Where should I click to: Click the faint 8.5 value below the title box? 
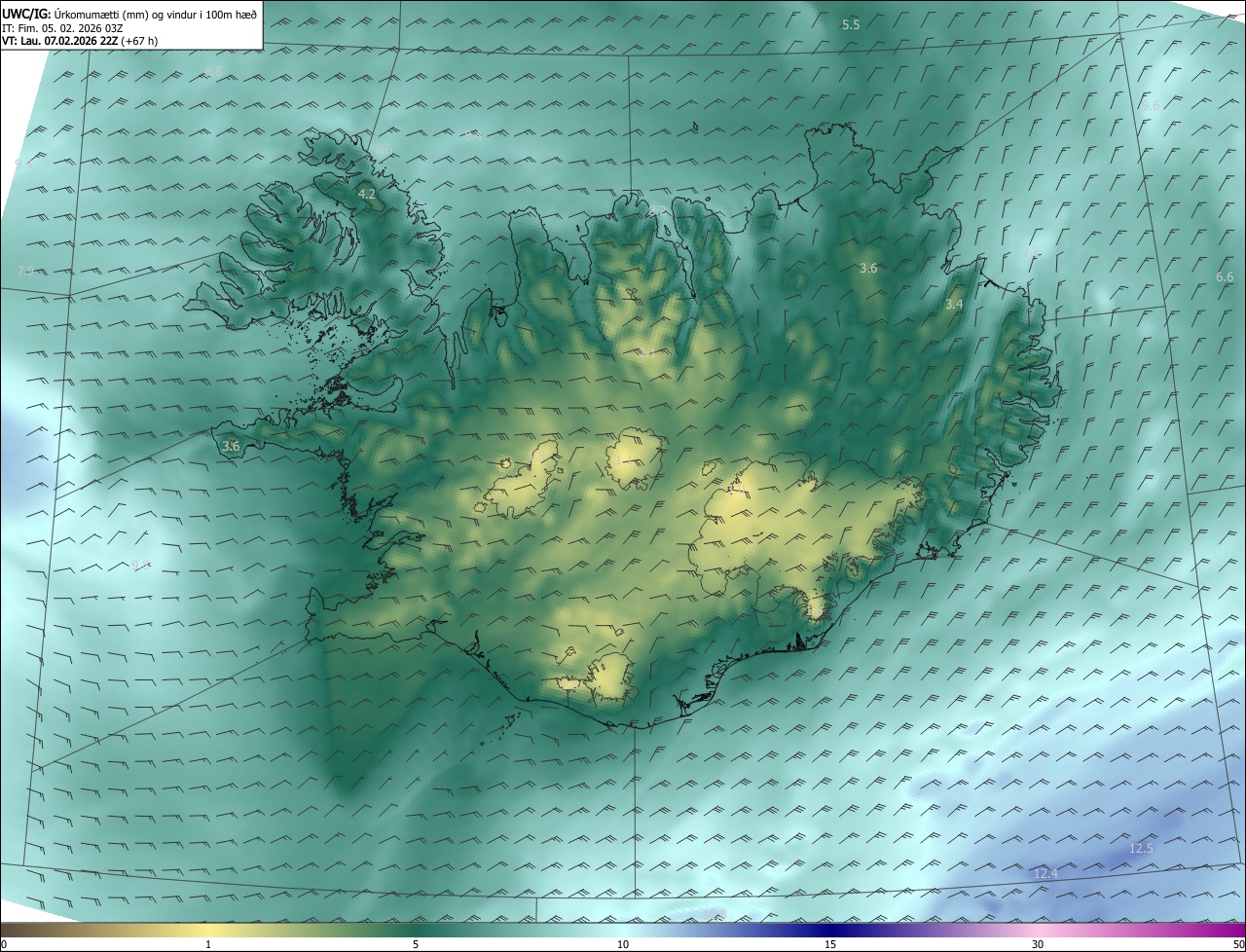point(212,72)
